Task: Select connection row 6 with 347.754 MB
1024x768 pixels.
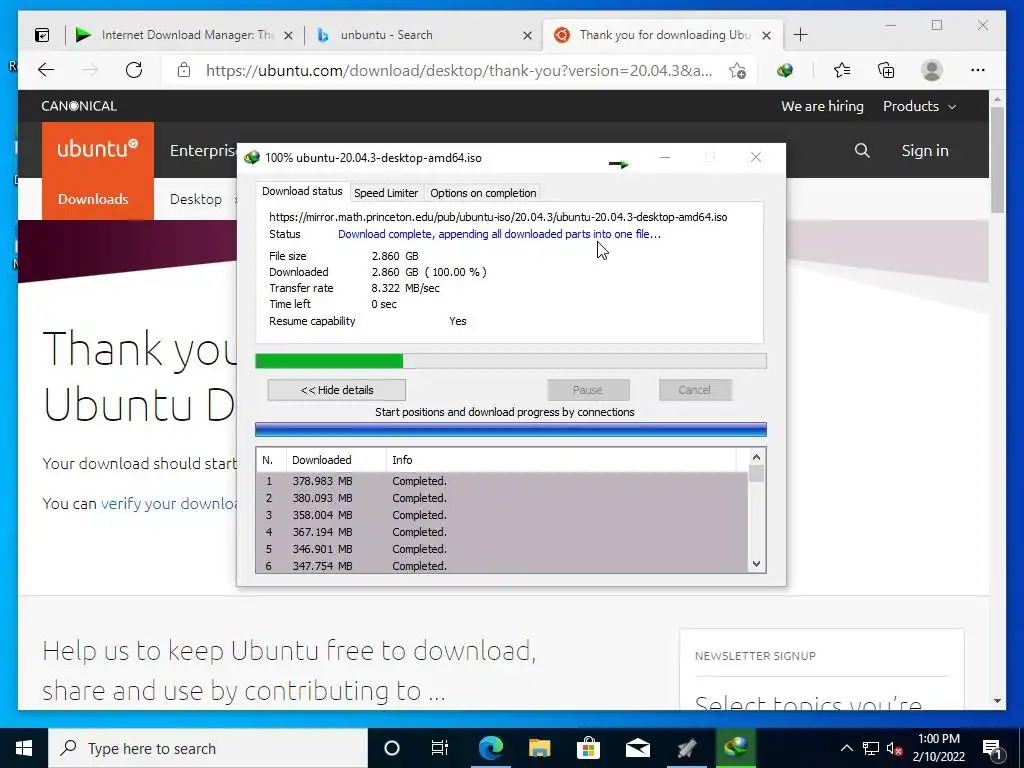Action: click(502, 566)
